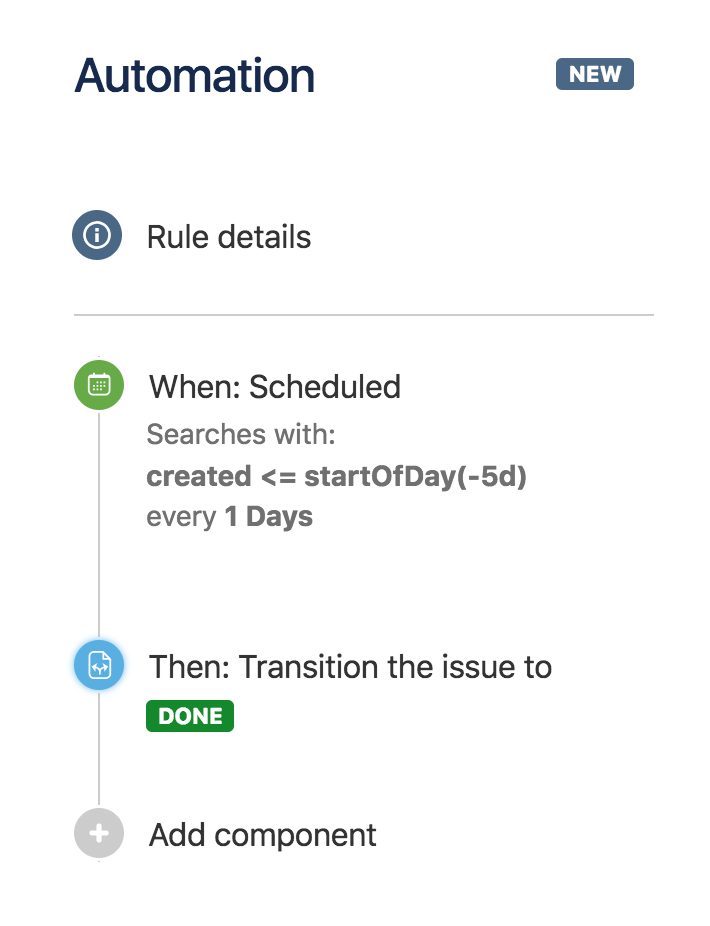Expand the Then: Transition component

[350, 666]
